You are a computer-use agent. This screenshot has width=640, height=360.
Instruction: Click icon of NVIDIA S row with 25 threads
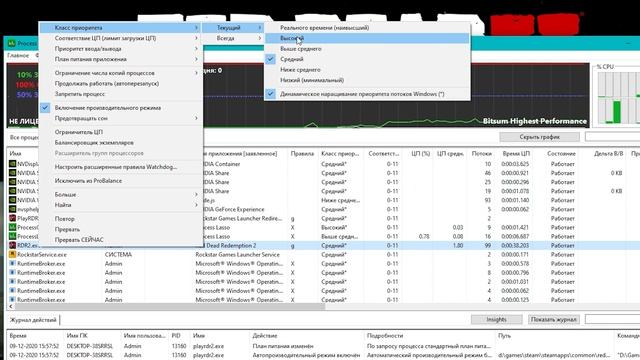tap(13, 182)
